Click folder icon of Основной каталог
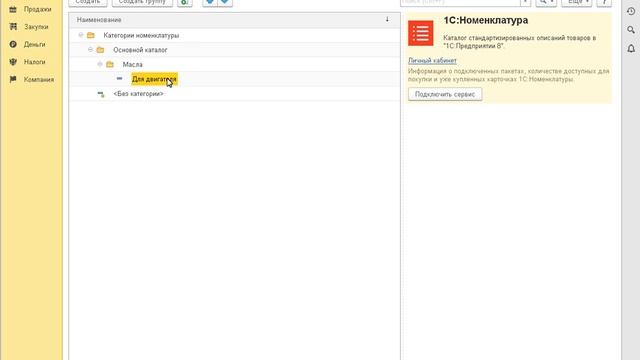Screen dimensions: 640x360 [x=100, y=50]
